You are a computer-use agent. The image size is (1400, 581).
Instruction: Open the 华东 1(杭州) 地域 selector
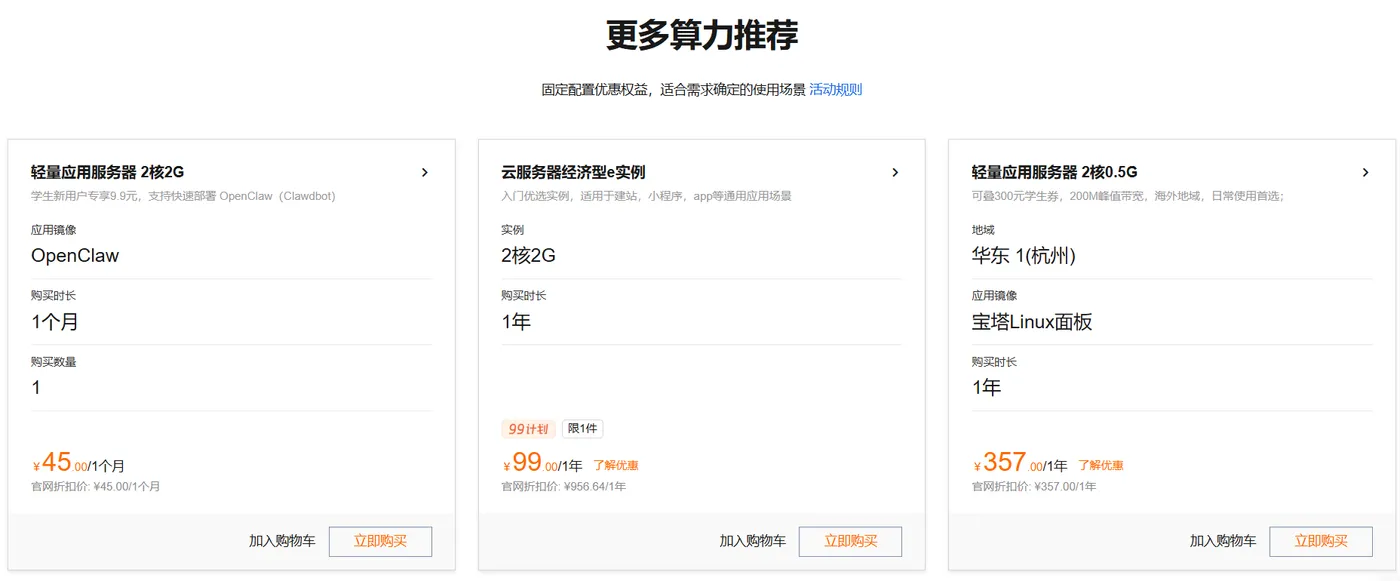pos(1023,256)
